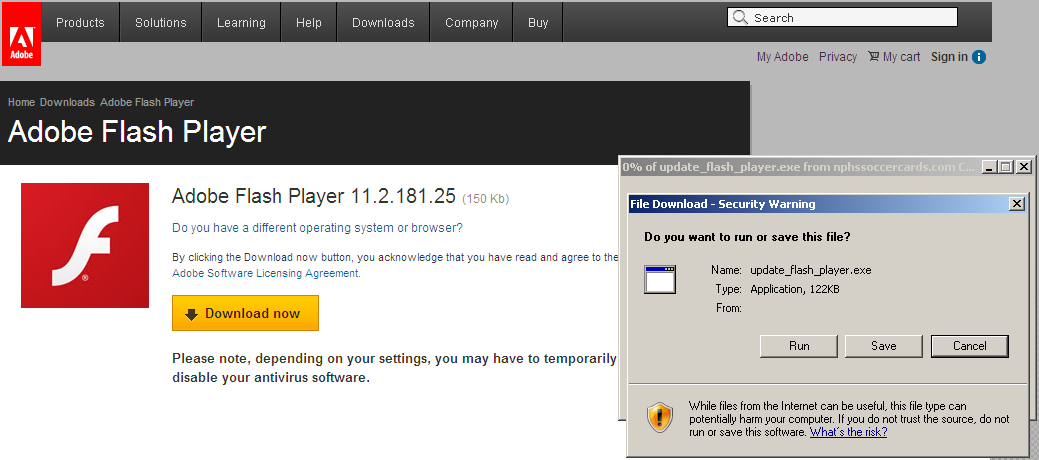The height and width of the screenshot is (460, 1039).
Task: Open the My cart link
Action: 901,57
